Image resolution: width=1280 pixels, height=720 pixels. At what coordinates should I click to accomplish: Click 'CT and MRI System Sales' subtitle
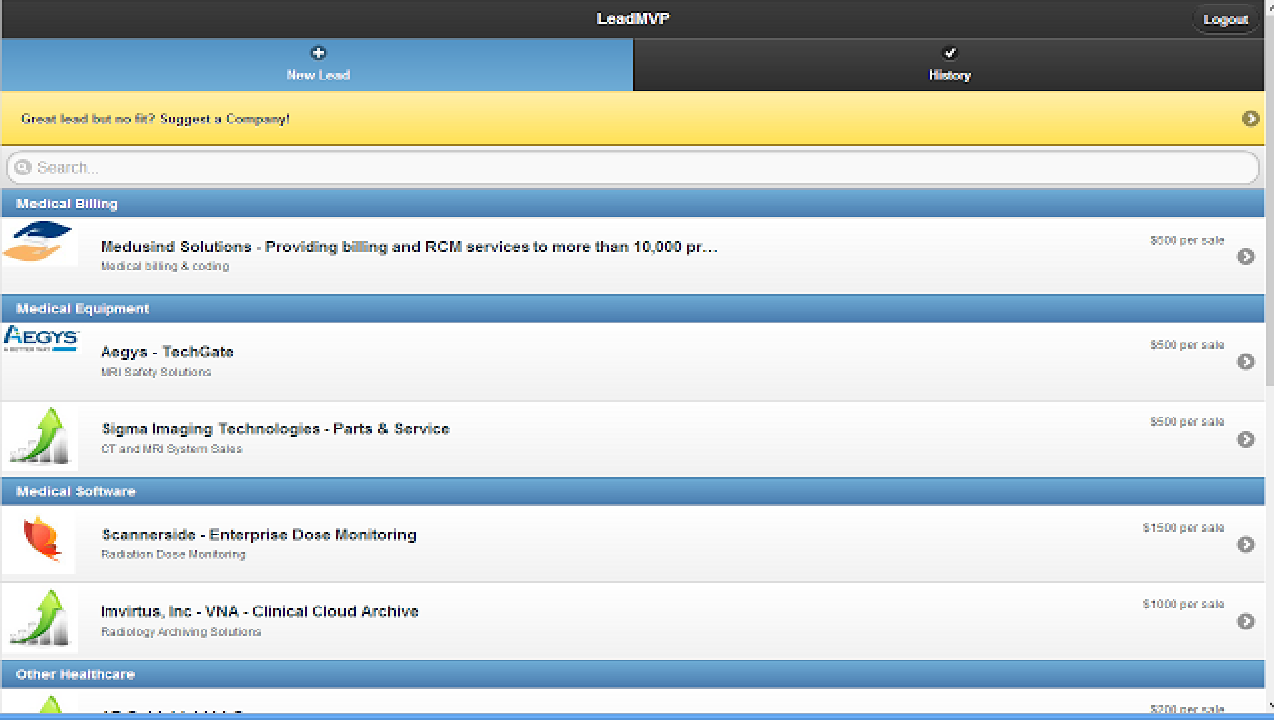(171, 449)
